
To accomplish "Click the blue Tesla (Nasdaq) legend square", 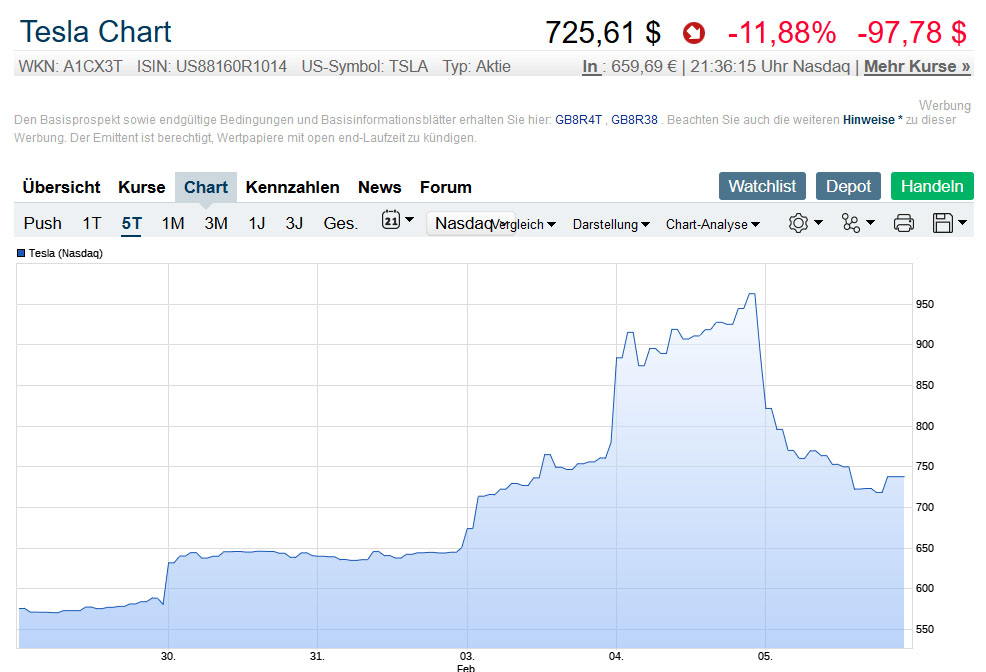I will (x=21, y=253).
